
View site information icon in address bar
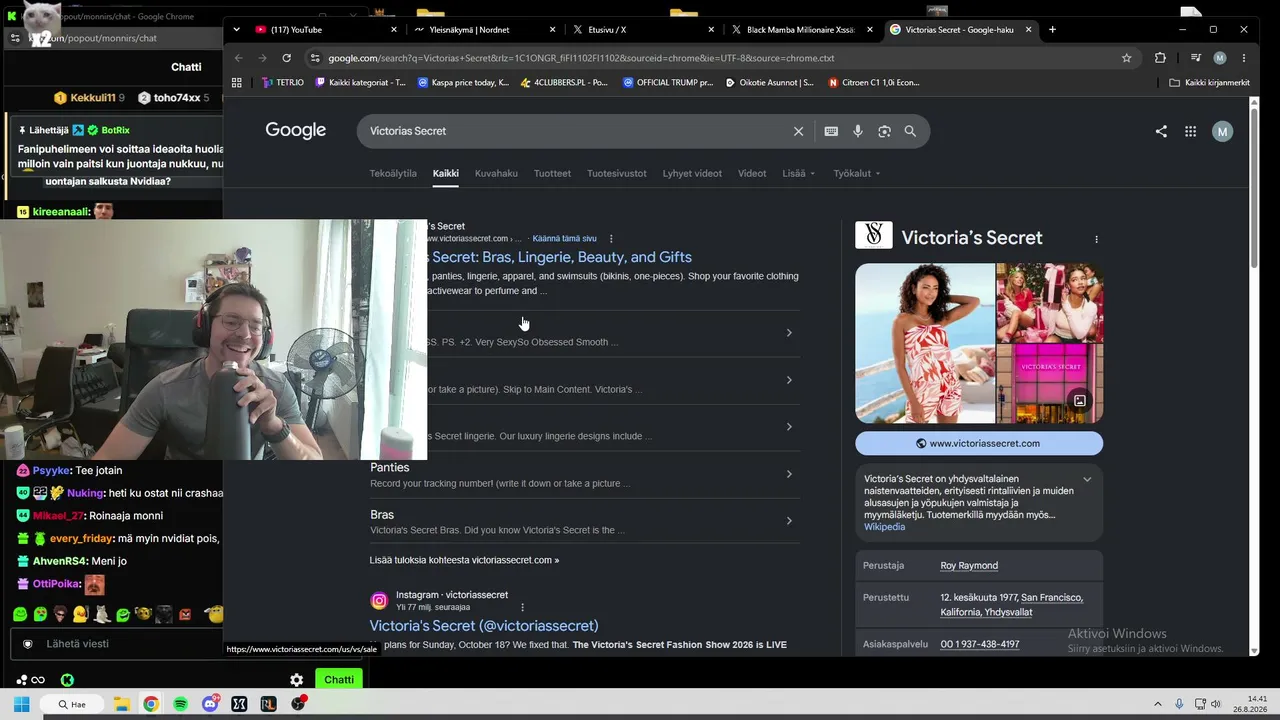pyautogui.click(x=315, y=58)
